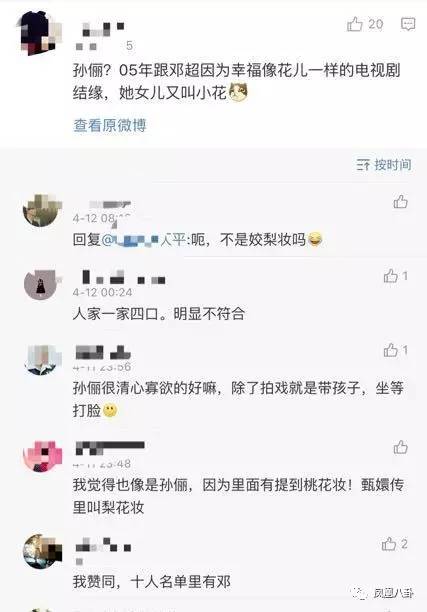Open avatar of the 清心寡欲 commenter

[43, 359]
